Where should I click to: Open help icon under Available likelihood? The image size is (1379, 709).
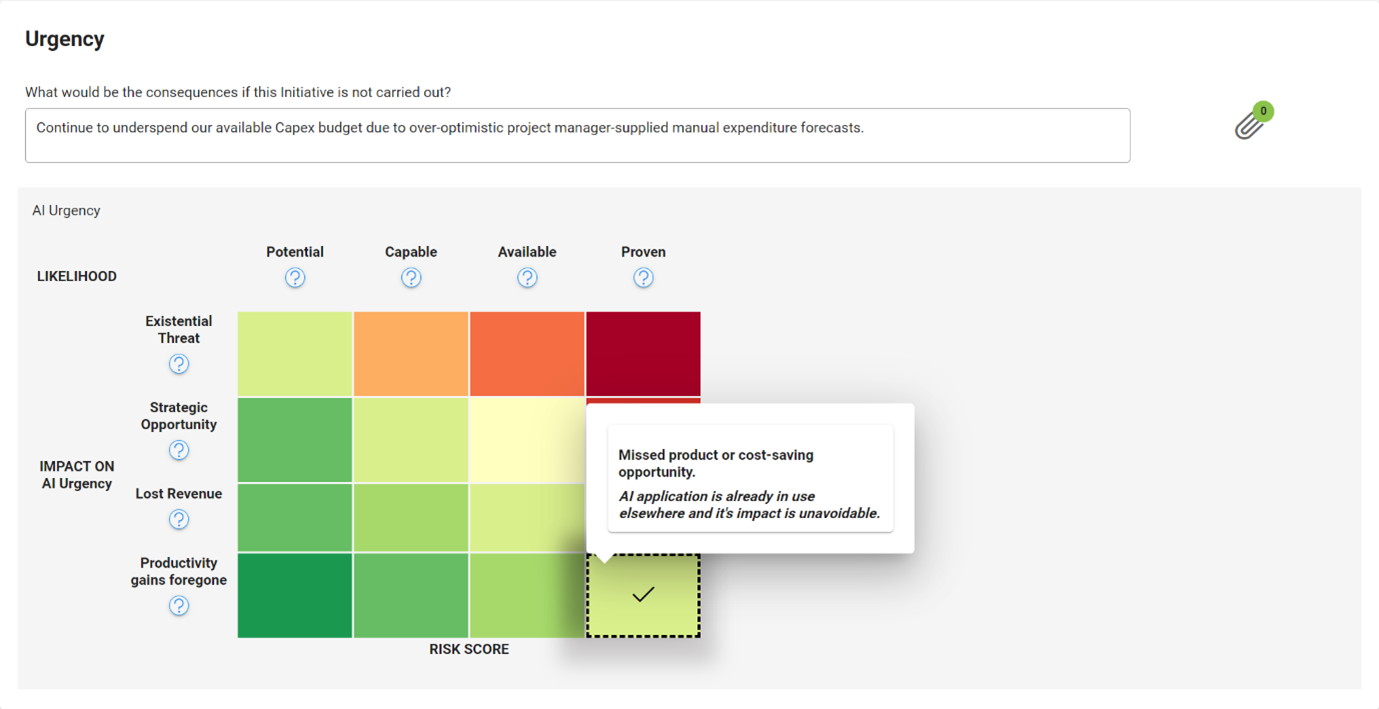point(527,278)
